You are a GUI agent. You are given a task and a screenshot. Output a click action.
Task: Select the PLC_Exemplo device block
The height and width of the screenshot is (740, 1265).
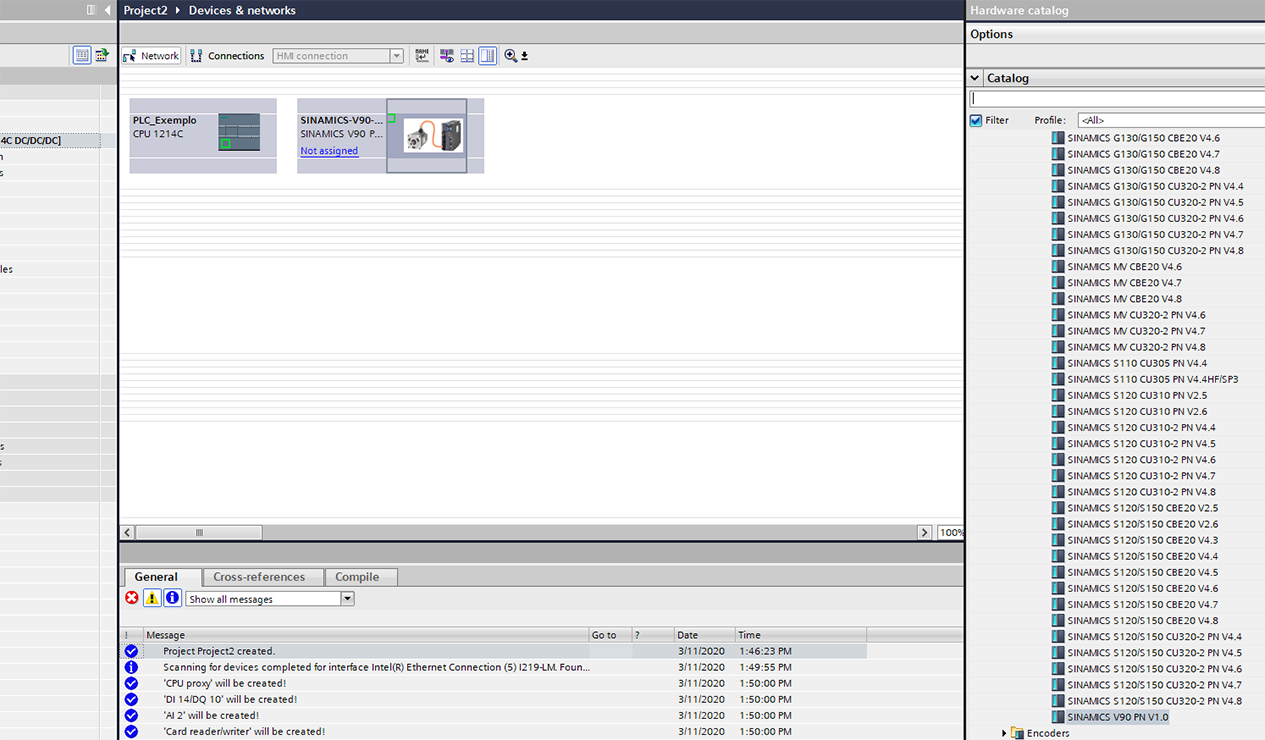coord(203,136)
